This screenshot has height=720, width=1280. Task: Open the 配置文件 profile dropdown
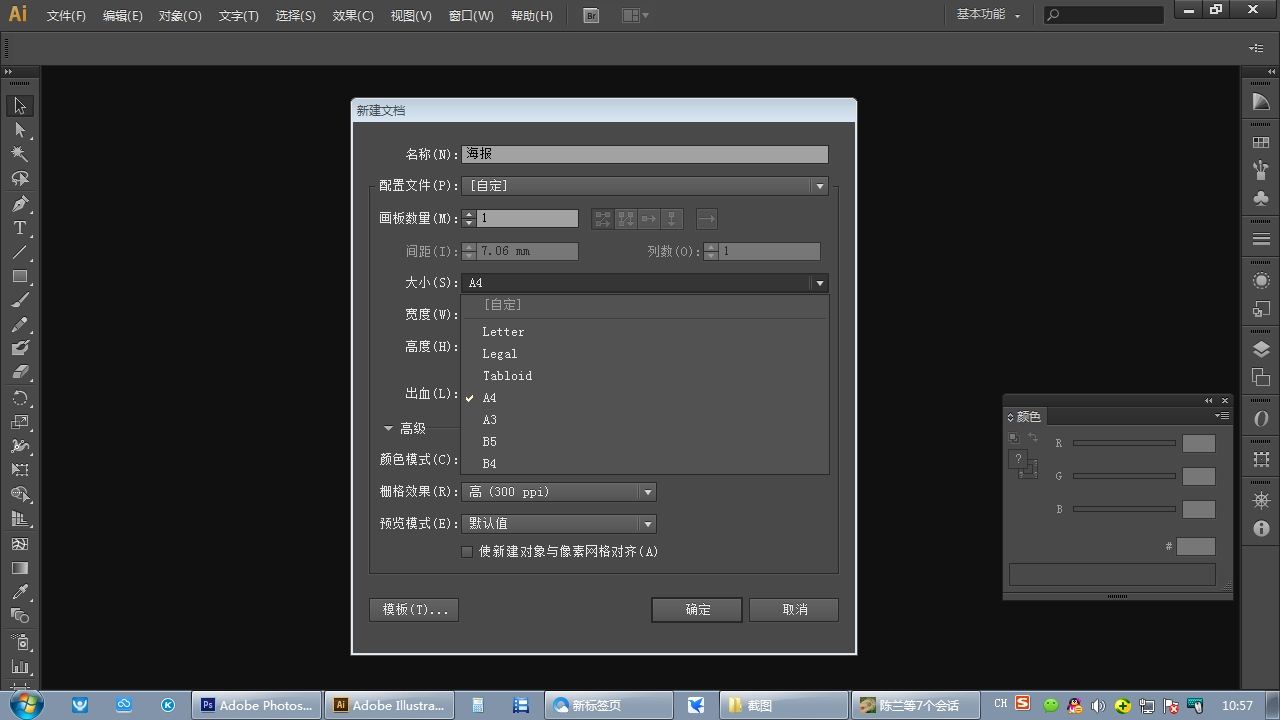click(644, 186)
